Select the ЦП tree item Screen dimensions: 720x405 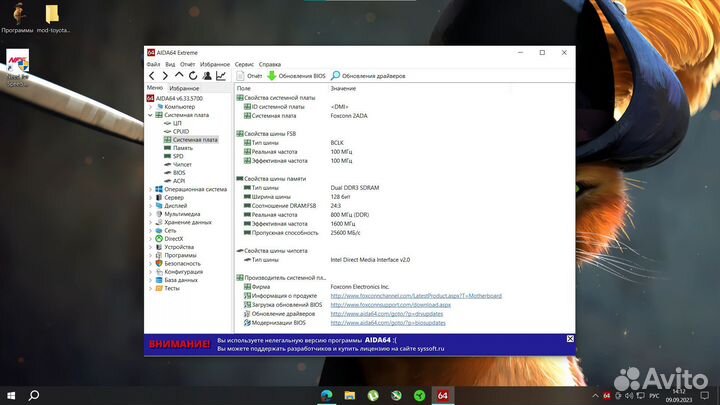[173, 123]
